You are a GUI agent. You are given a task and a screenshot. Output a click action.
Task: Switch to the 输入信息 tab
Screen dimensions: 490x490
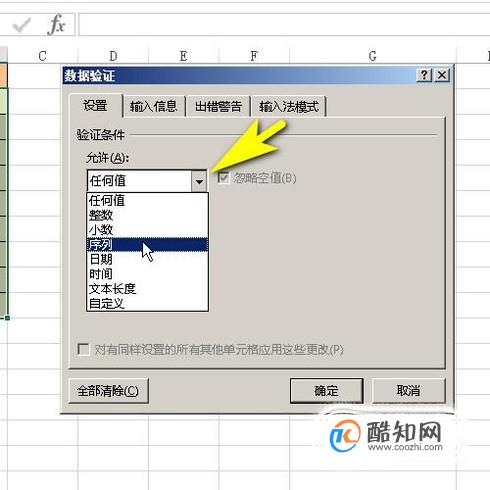click(x=154, y=107)
